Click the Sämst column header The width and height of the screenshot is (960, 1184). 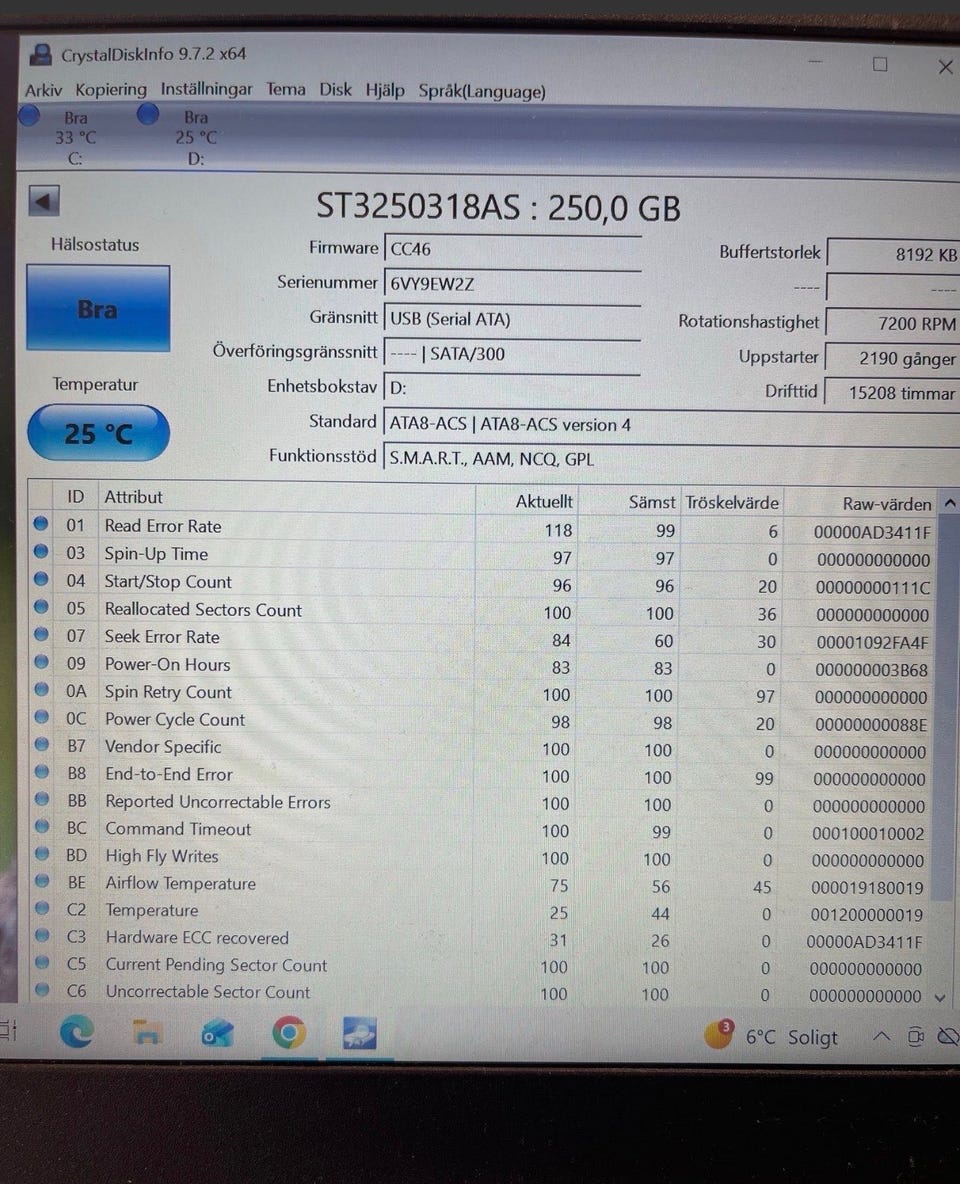tap(629, 502)
